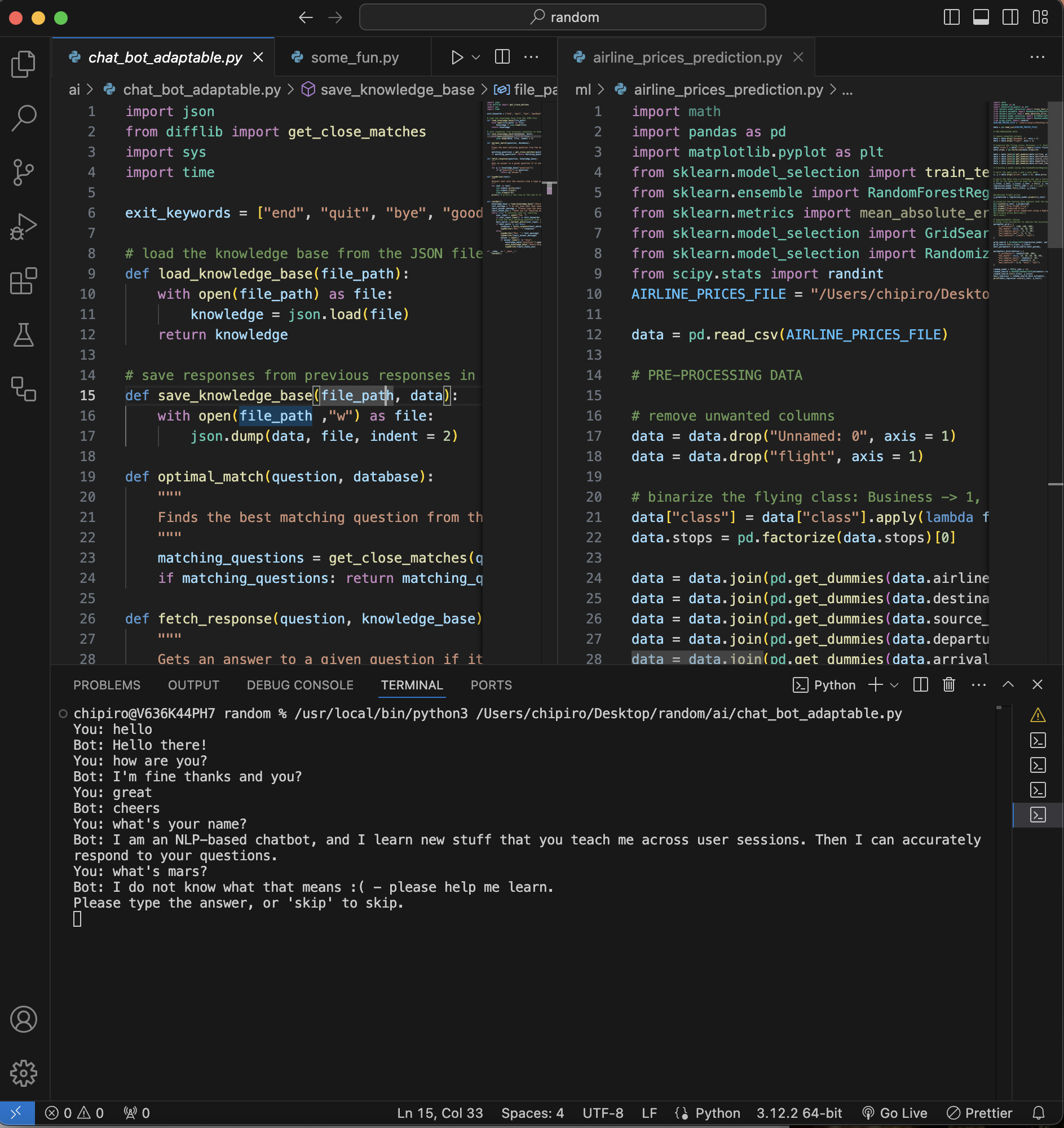
Task: Close the airline_prices_prediction.py tab
Action: tap(798, 57)
